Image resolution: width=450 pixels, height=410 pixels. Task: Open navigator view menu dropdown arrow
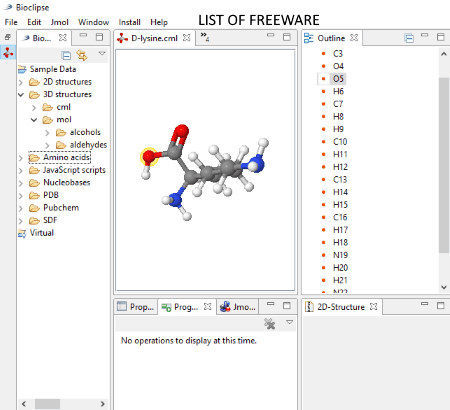click(x=102, y=53)
